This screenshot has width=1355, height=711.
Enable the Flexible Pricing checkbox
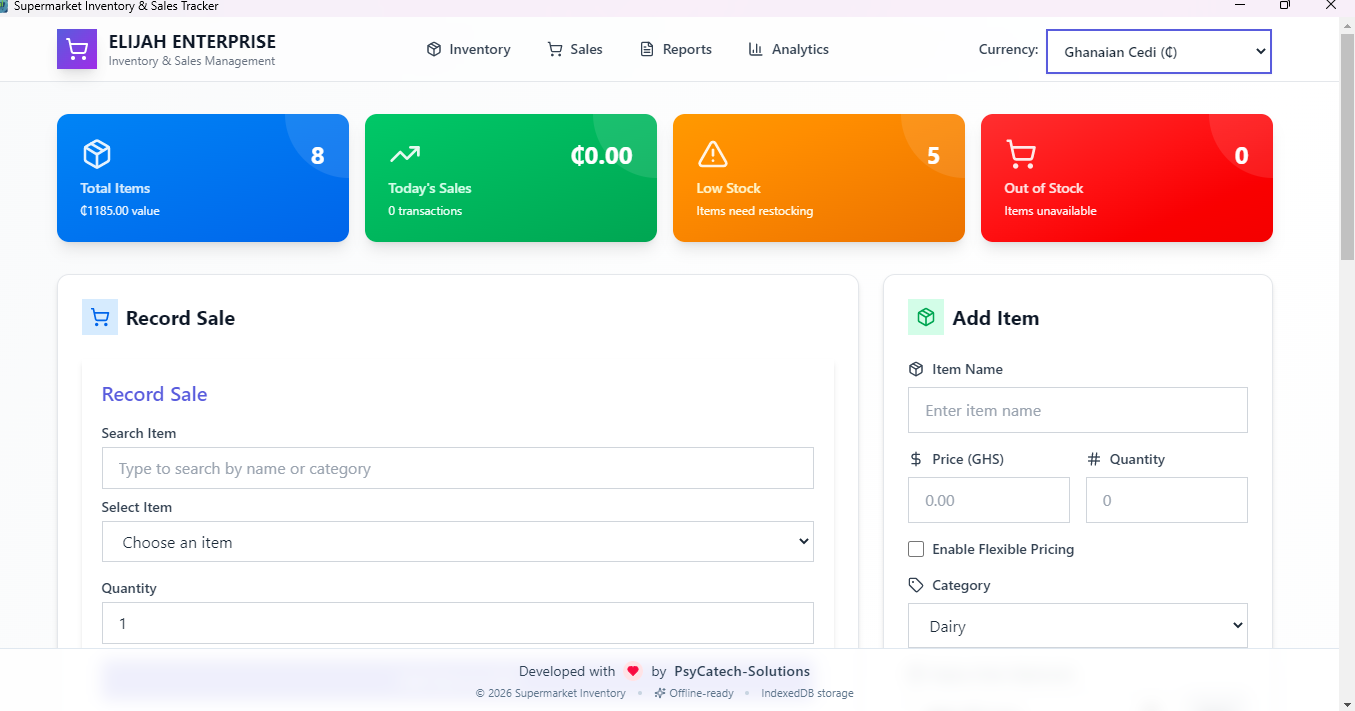916,549
